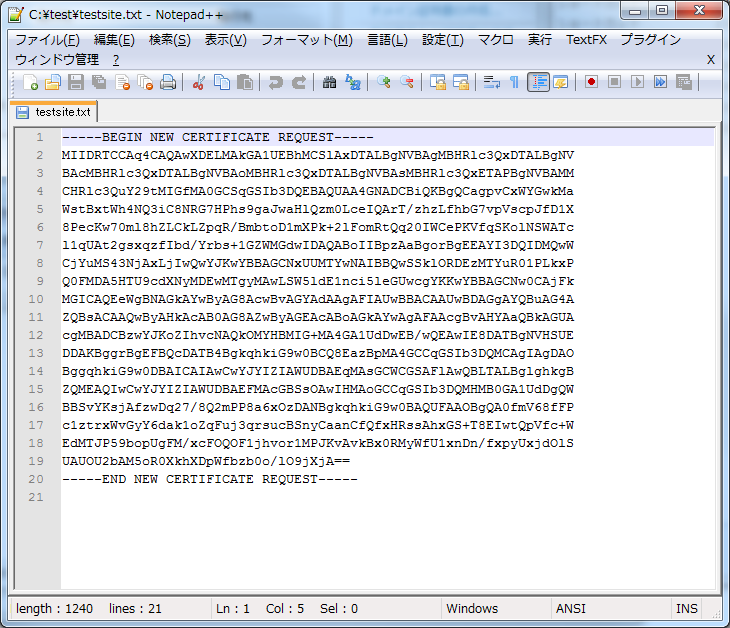Image resolution: width=730 pixels, height=628 pixels.
Task: Click Save Current Recorded Macro icon
Action: point(684,82)
